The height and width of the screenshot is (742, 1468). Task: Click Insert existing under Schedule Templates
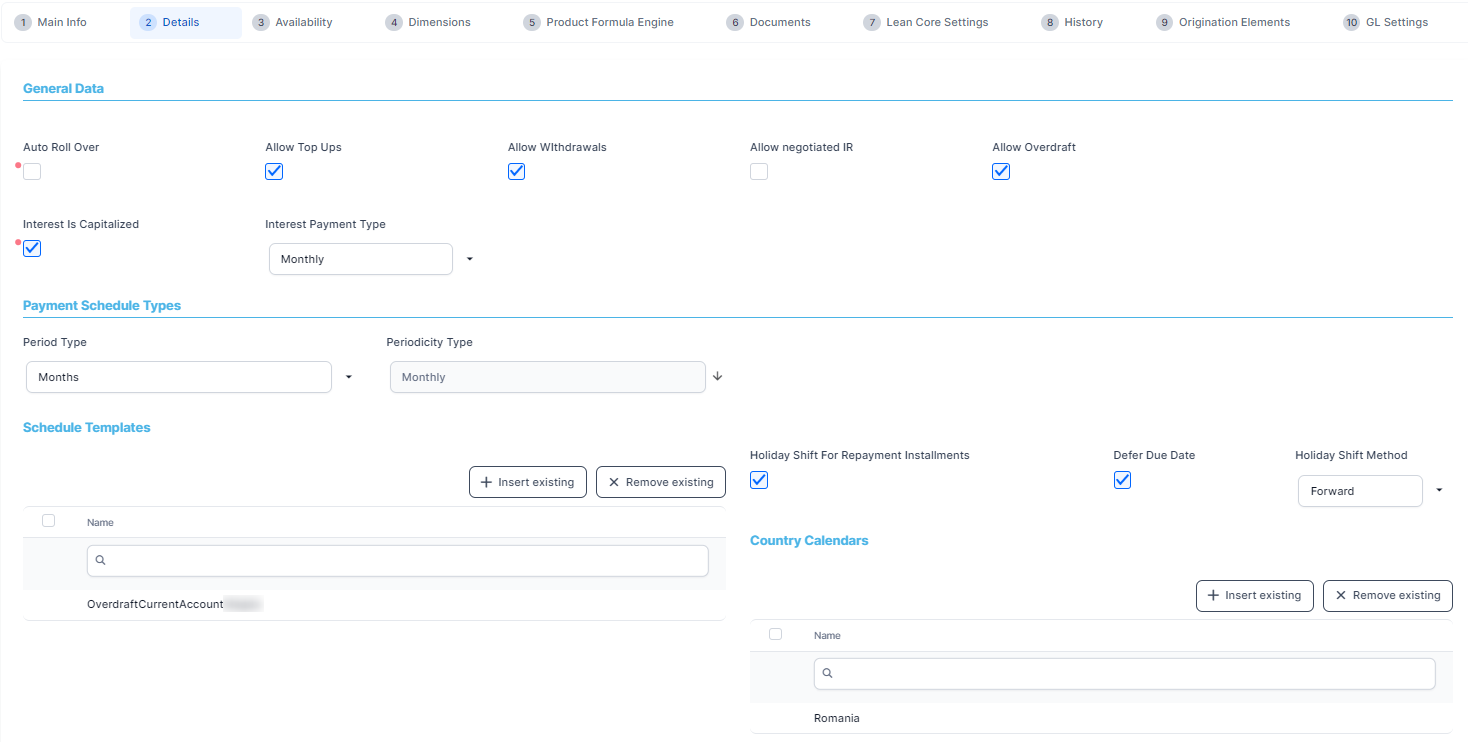(x=527, y=482)
